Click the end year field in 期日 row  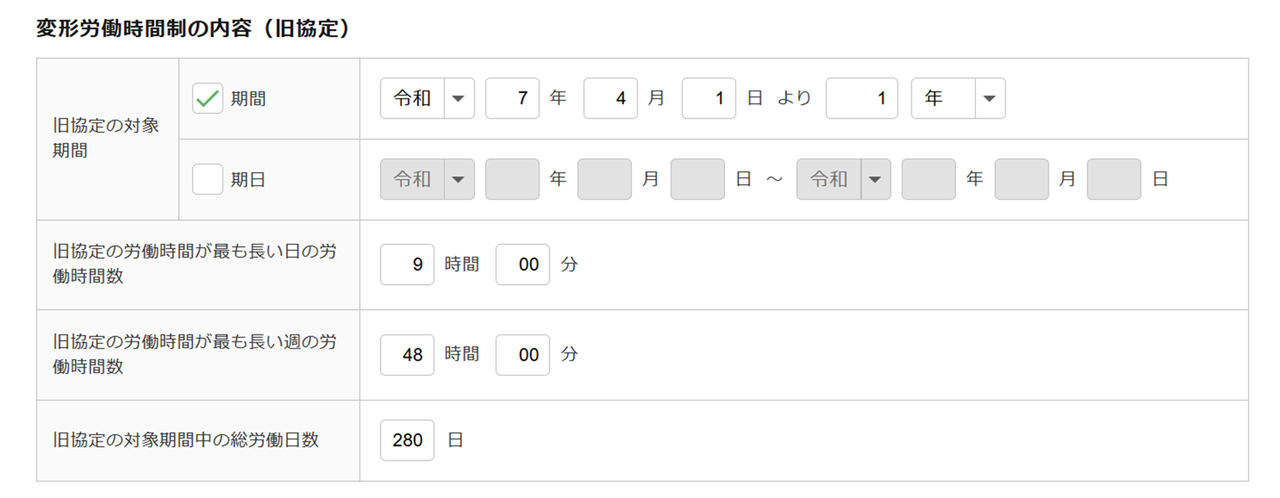[x=928, y=180]
